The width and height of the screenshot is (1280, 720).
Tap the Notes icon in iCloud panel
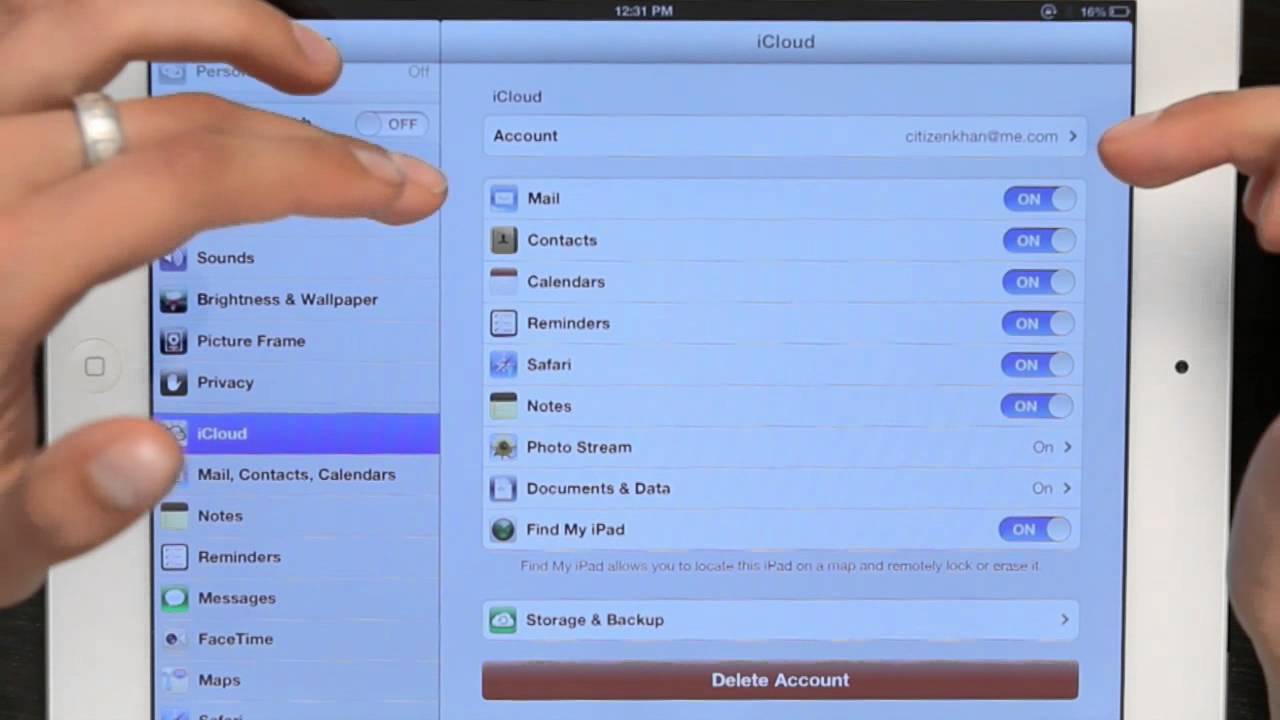pyautogui.click(x=504, y=406)
